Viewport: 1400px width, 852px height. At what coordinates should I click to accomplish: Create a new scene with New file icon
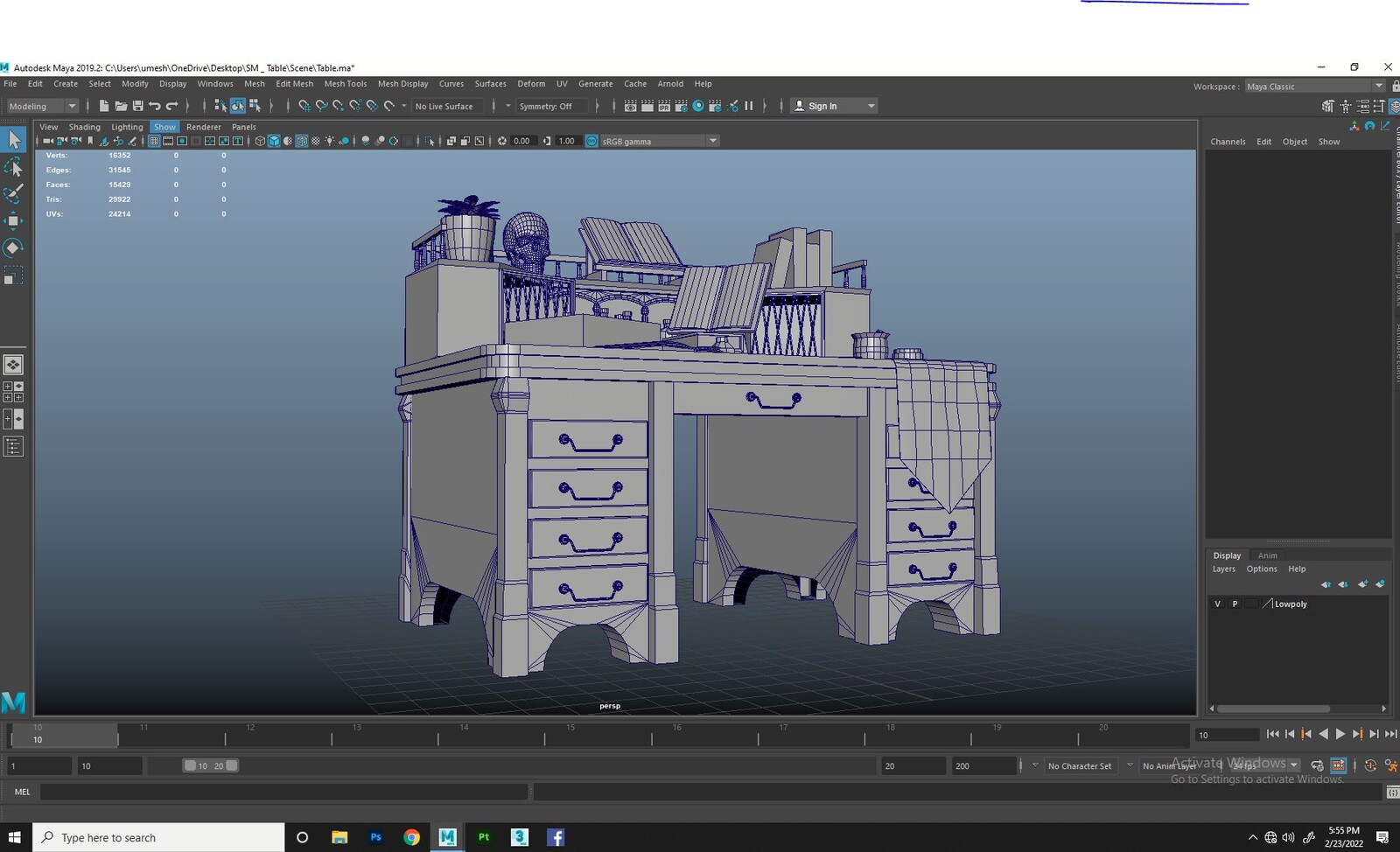[x=104, y=106]
